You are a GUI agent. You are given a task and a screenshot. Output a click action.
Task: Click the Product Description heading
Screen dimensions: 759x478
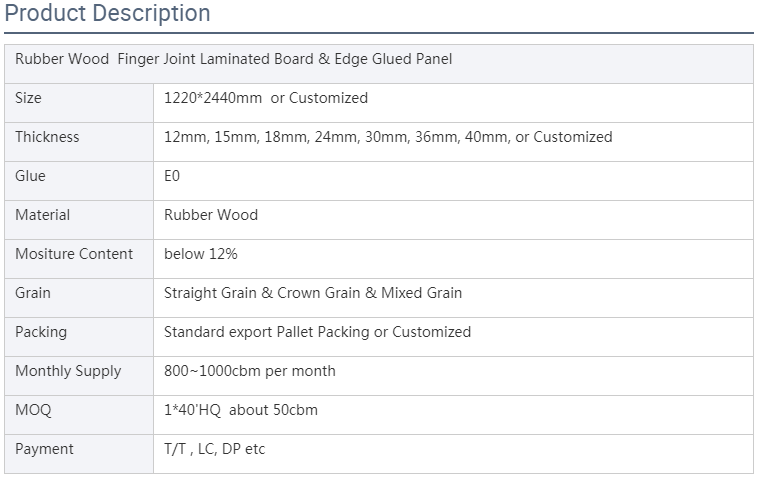point(107,13)
